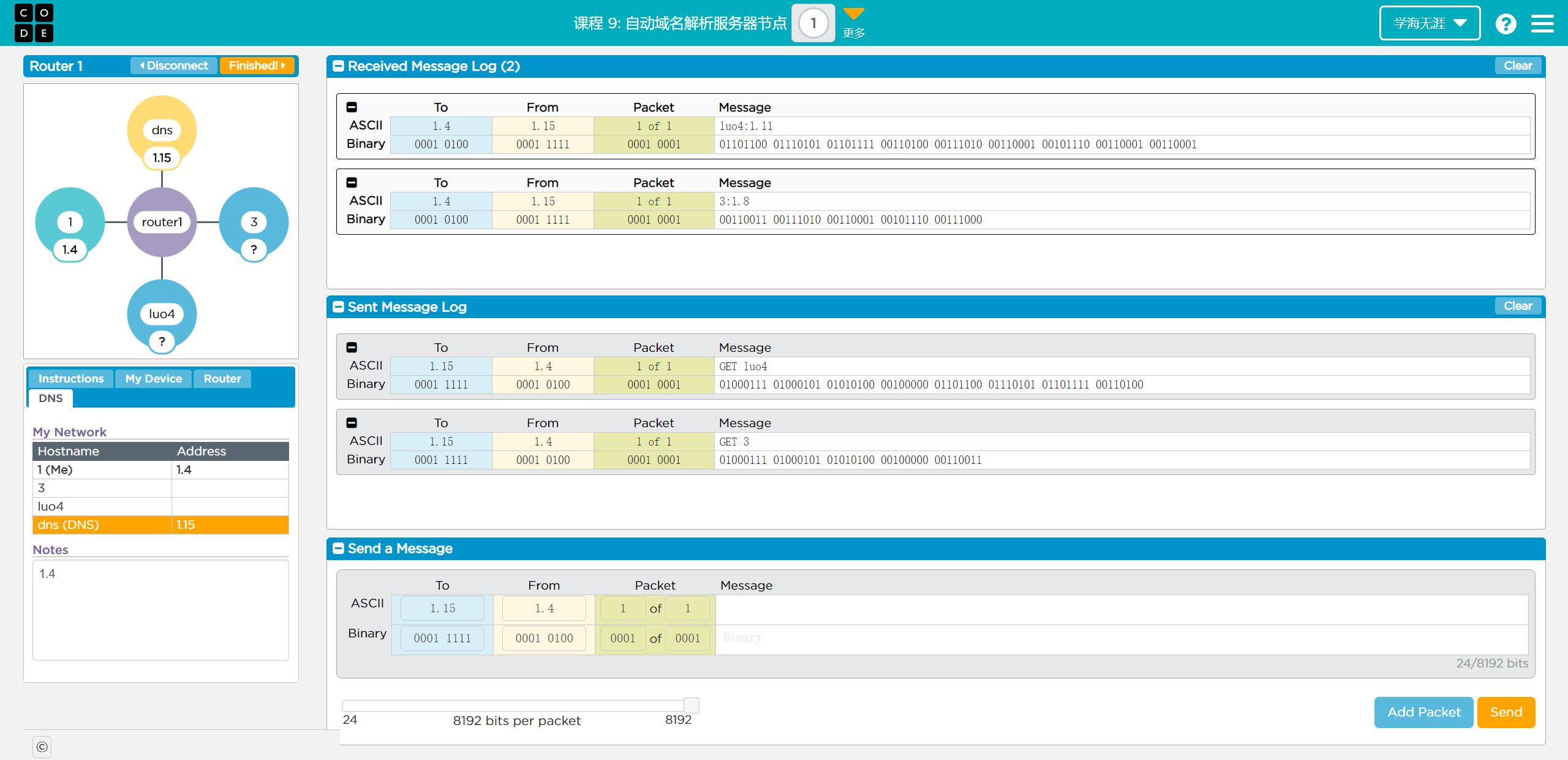Click the 1.4 address label under node 1
This screenshot has height=760, width=1568.
coord(70,249)
